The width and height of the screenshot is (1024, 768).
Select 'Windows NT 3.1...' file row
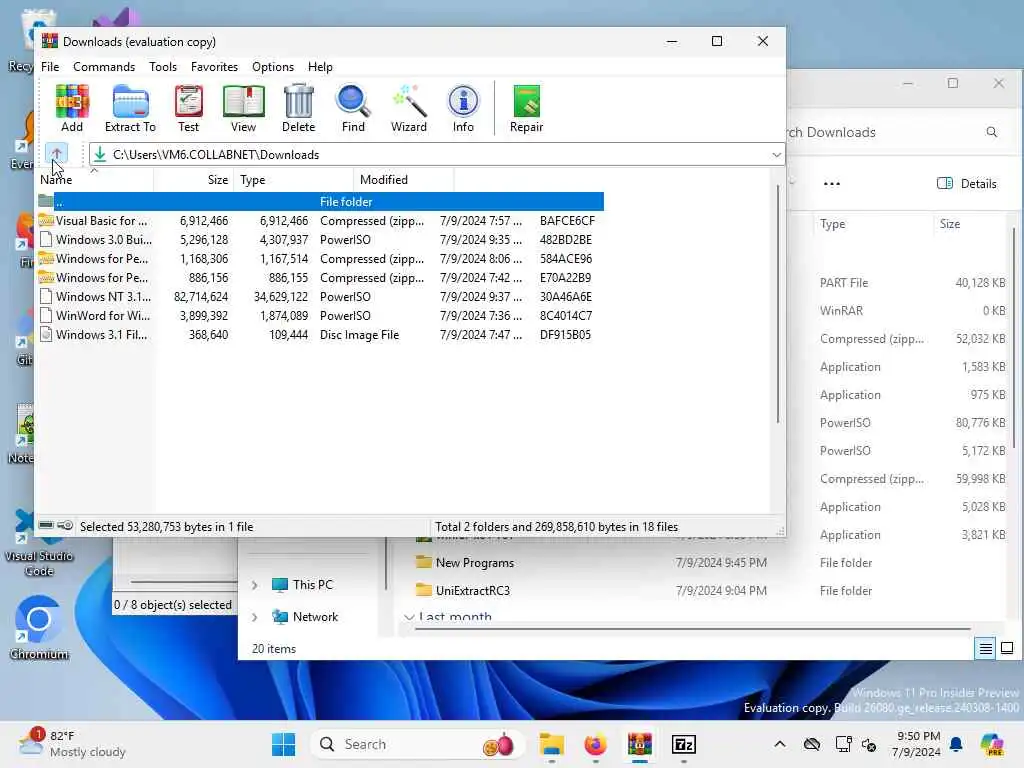point(321,296)
